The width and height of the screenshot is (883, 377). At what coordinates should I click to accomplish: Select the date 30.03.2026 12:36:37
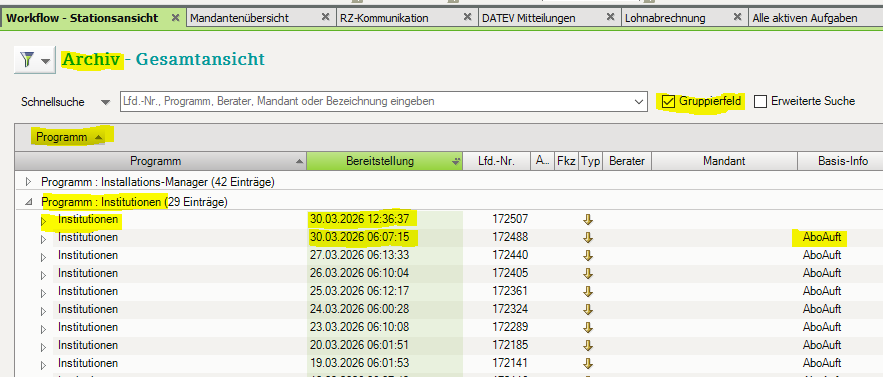359,219
